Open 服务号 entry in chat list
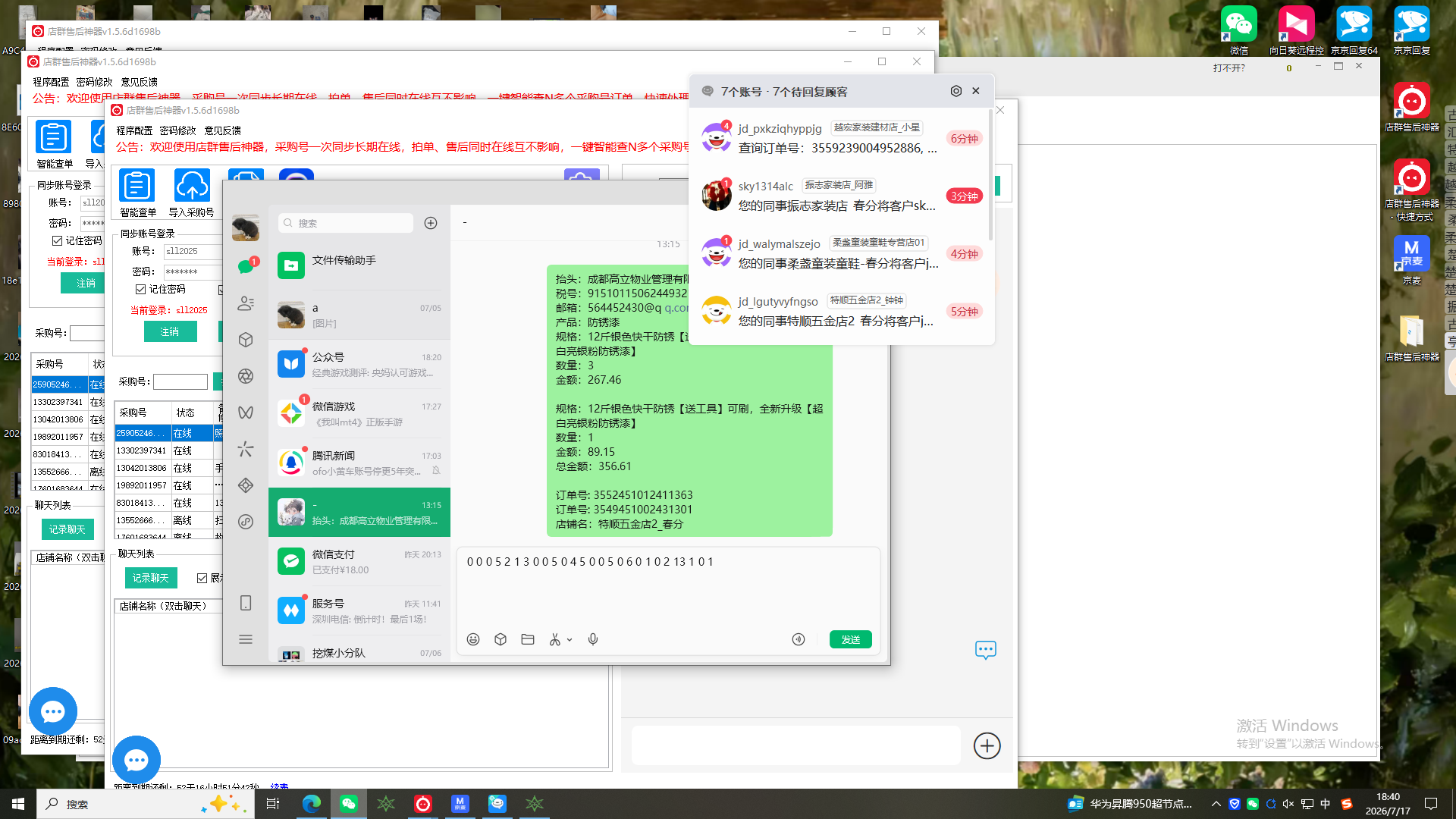 click(x=359, y=611)
